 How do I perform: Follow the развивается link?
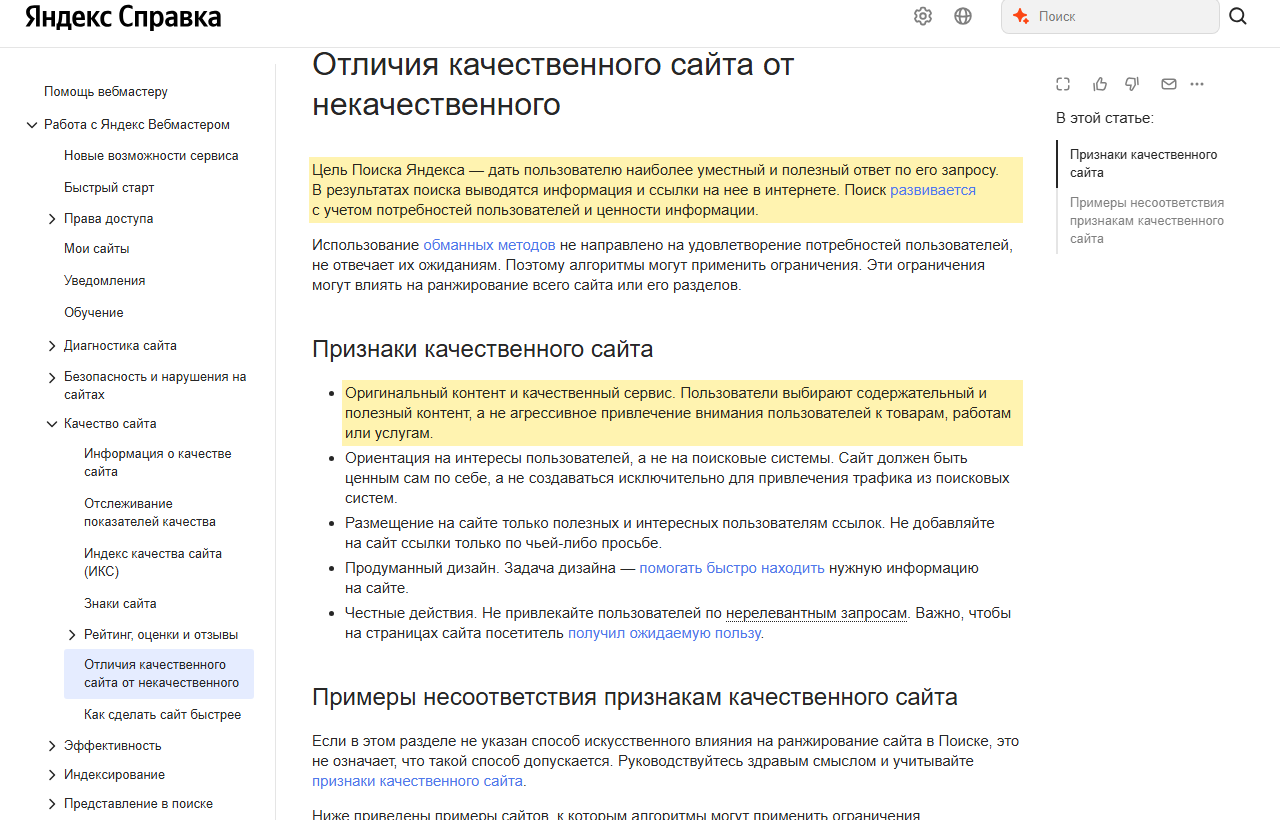[x=933, y=190]
